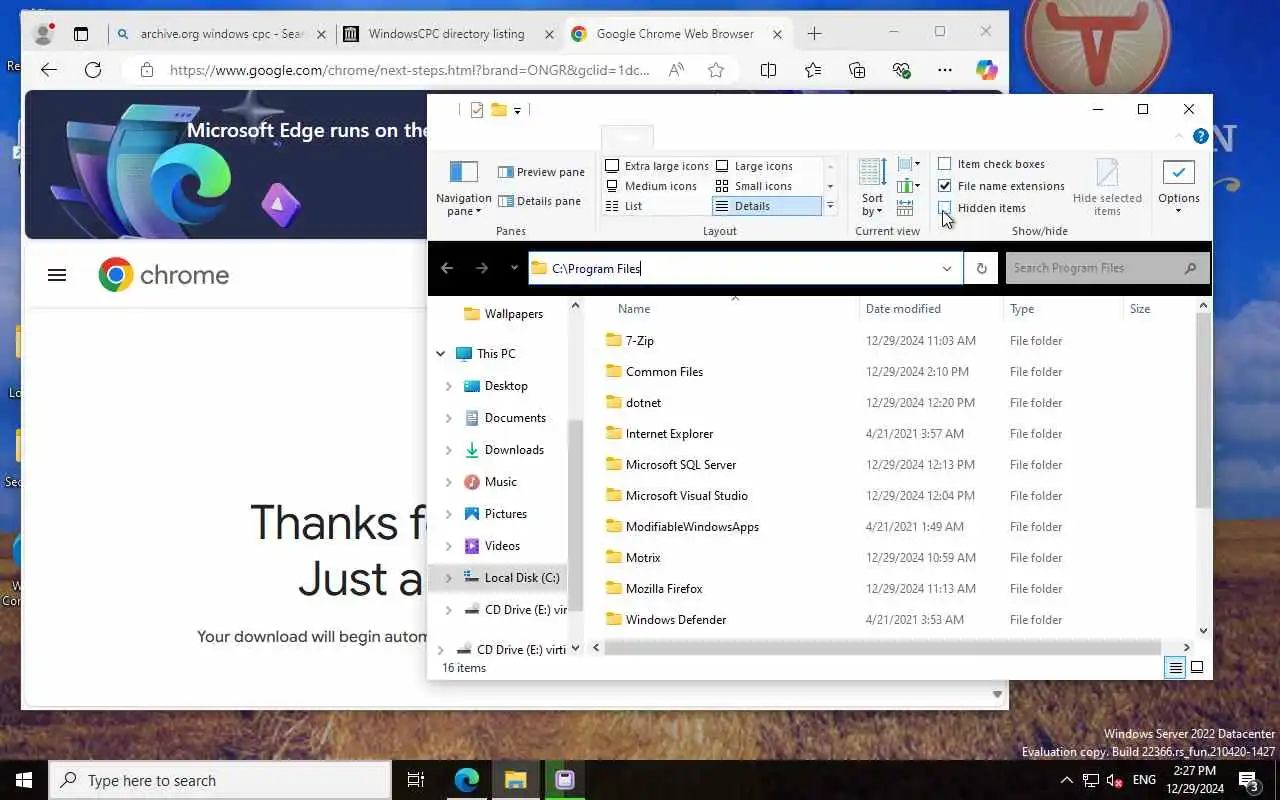The image size is (1280, 800).
Task: Switch to archive.org windows cpc tab
Action: [x=221, y=34]
